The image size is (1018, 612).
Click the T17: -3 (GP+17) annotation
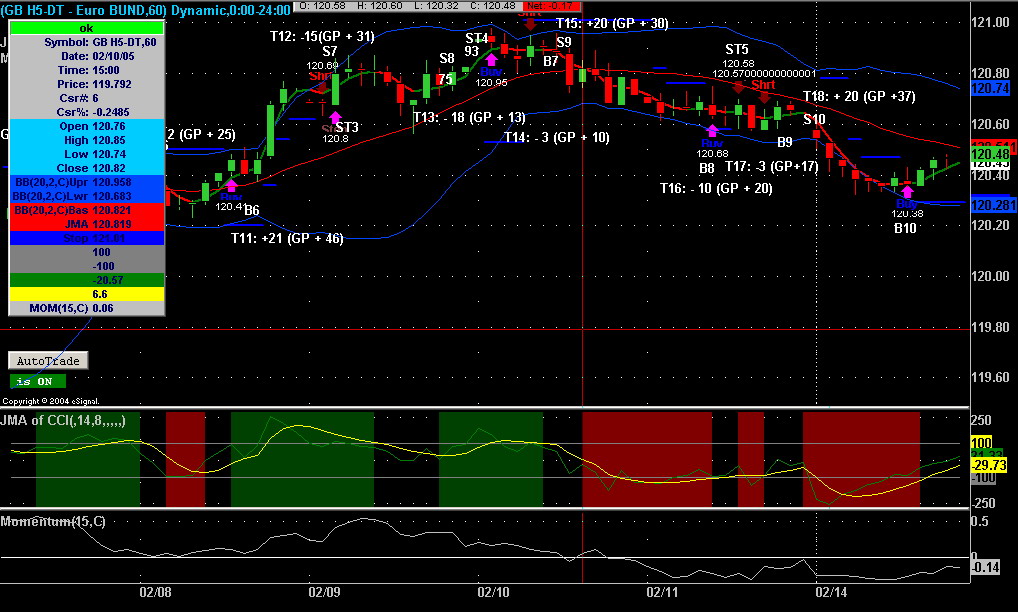pyautogui.click(x=771, y=166)
